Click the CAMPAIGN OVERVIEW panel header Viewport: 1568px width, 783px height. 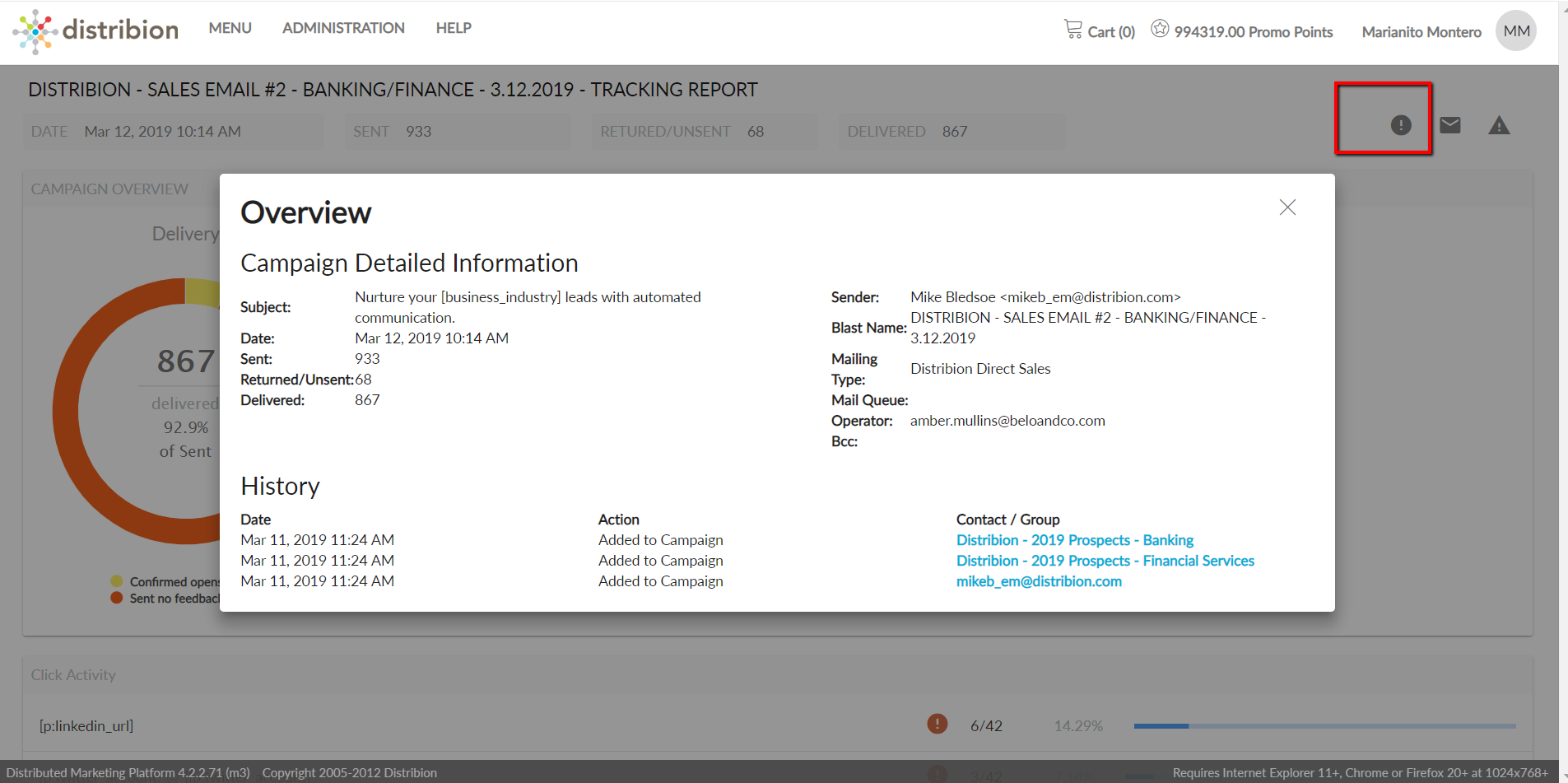(x=109, y=189)
